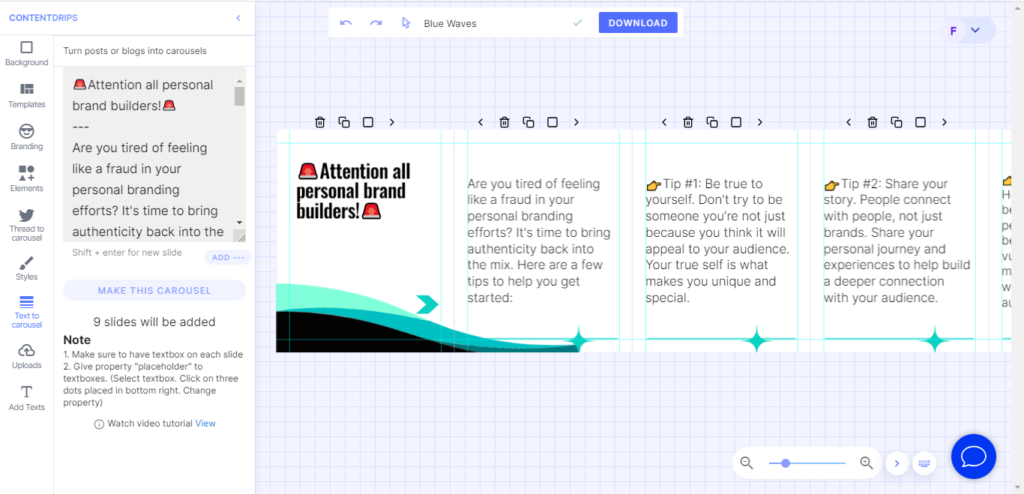Move first slide right with chevron arrow
Viewport: 1024px width, 494px height.
[x=392, y=122]
